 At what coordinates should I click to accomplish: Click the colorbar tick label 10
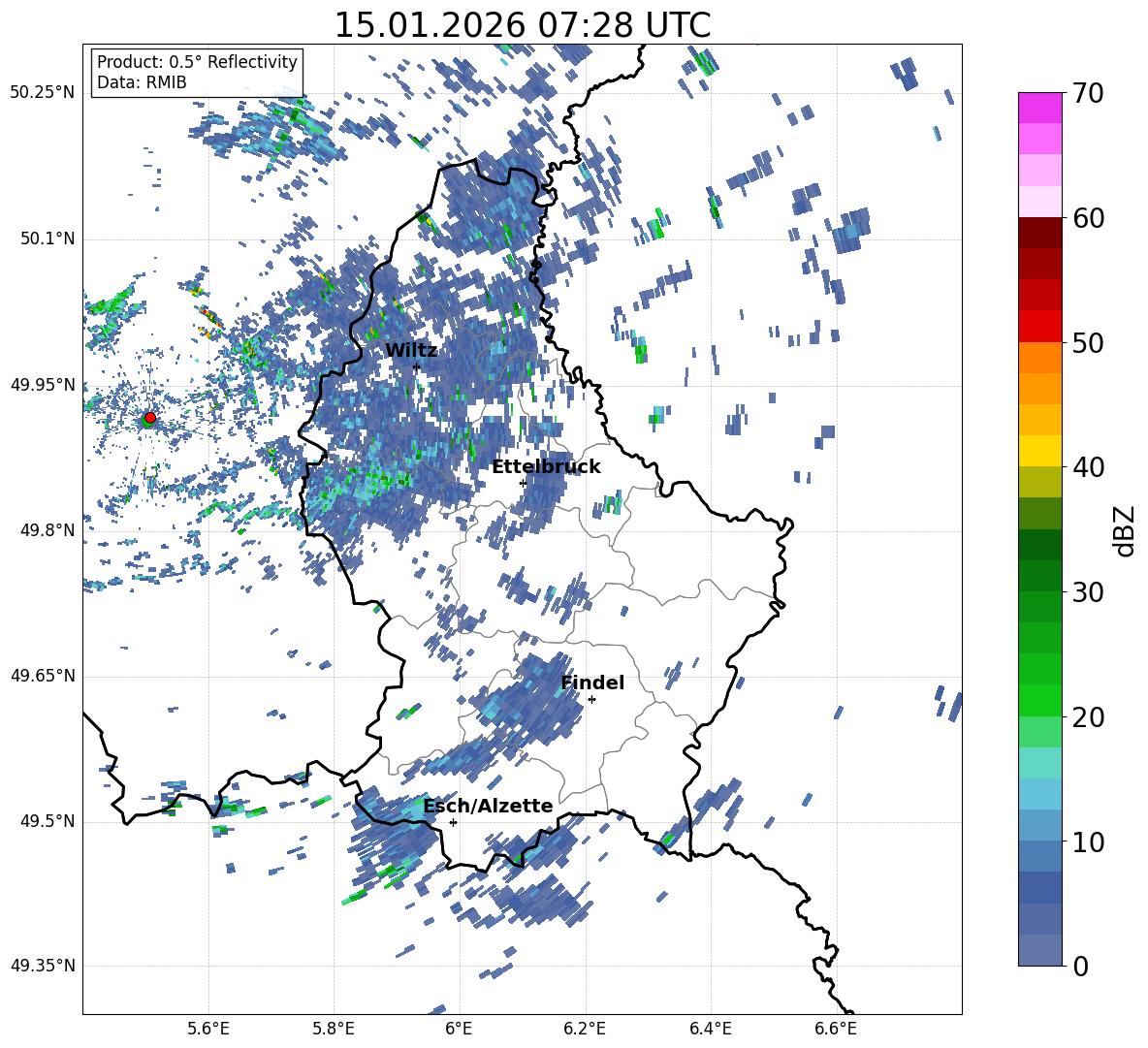(x=1088, y=842)
